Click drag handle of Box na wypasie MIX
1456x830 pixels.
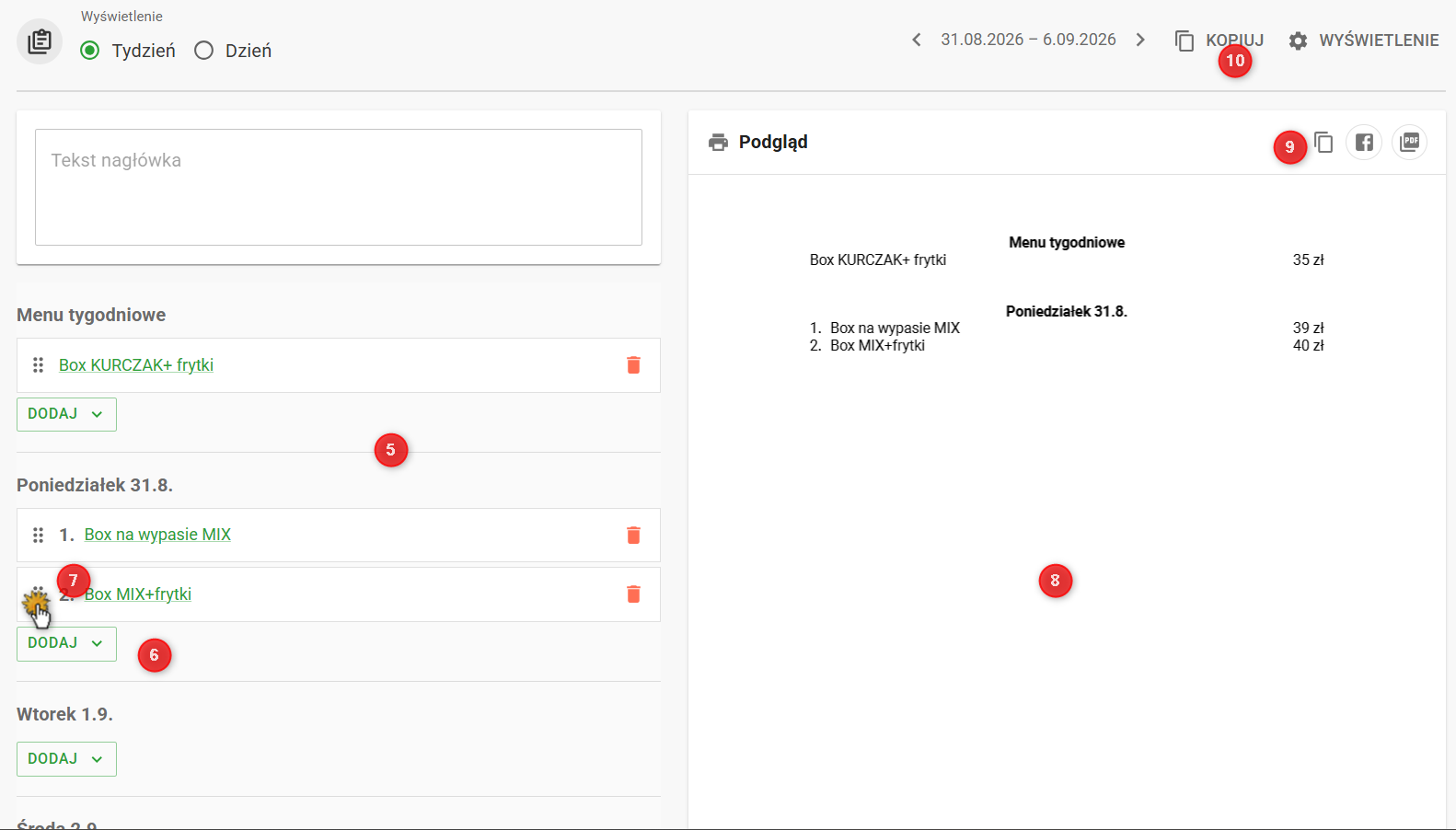38,536
